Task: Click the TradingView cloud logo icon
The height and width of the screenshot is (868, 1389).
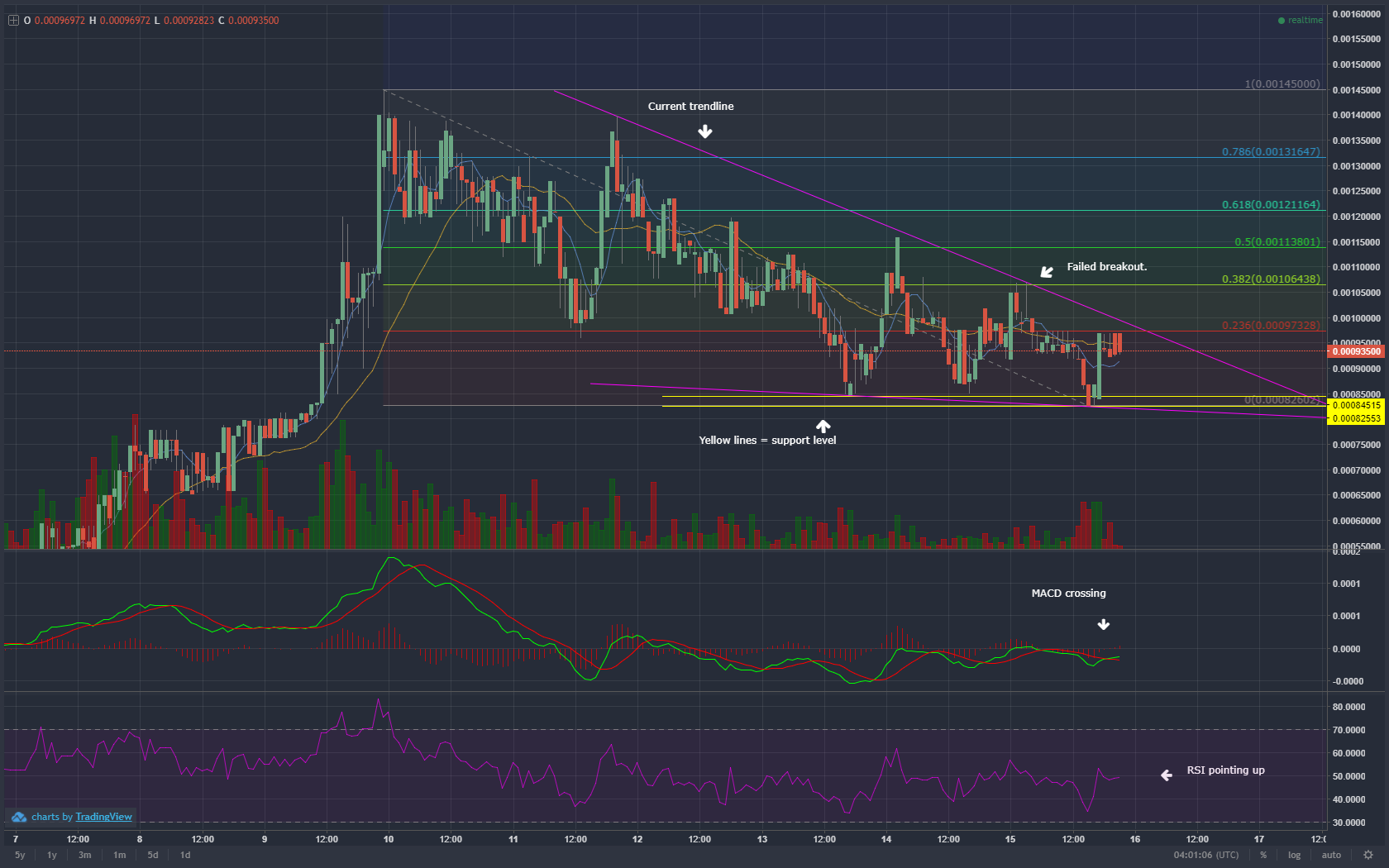Action: tap(19, 817)
